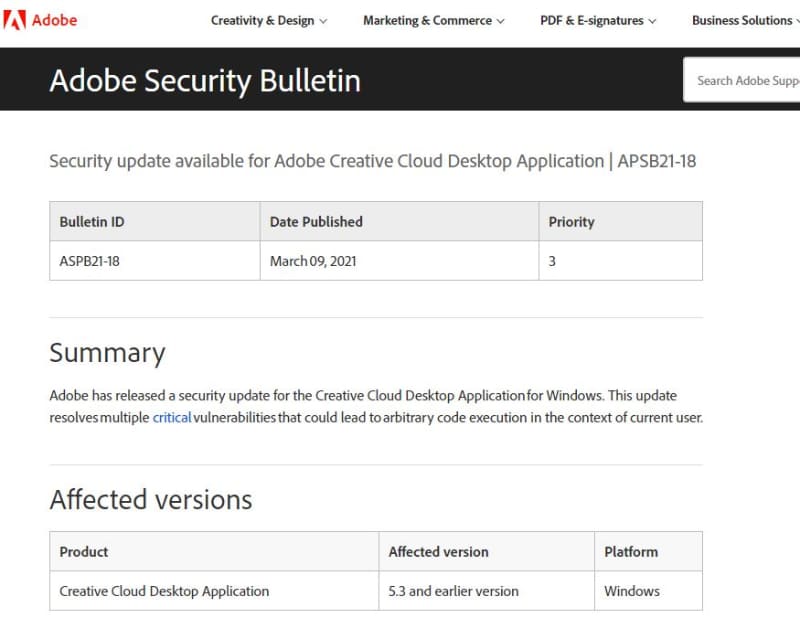Open the Business Solutions menu

tap(744, 21)
